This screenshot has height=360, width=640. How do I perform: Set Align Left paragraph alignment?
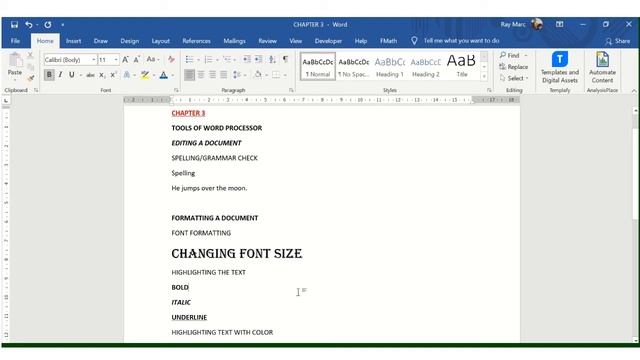(189, 75)
